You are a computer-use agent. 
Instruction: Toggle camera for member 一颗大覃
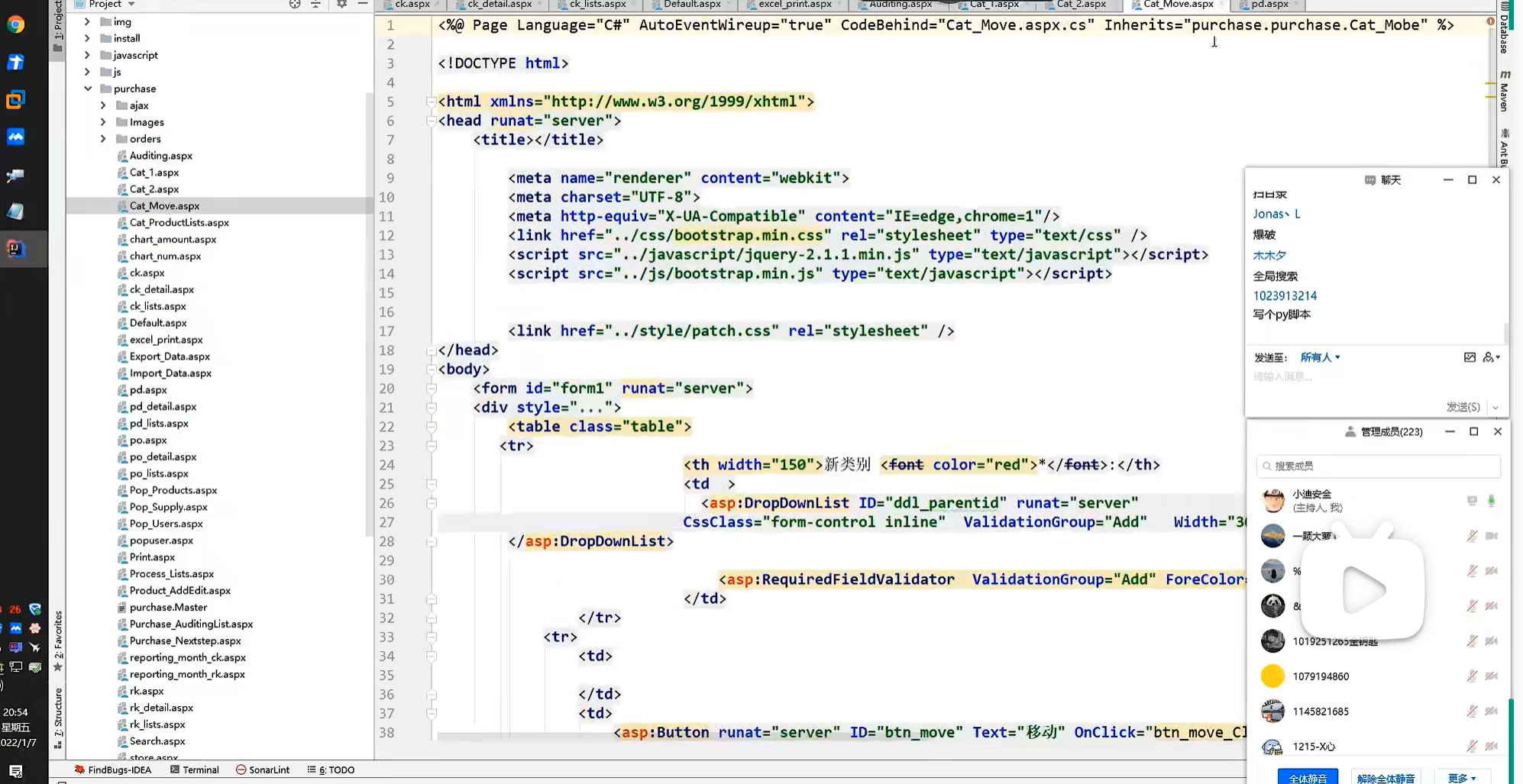pos(1492,536)
